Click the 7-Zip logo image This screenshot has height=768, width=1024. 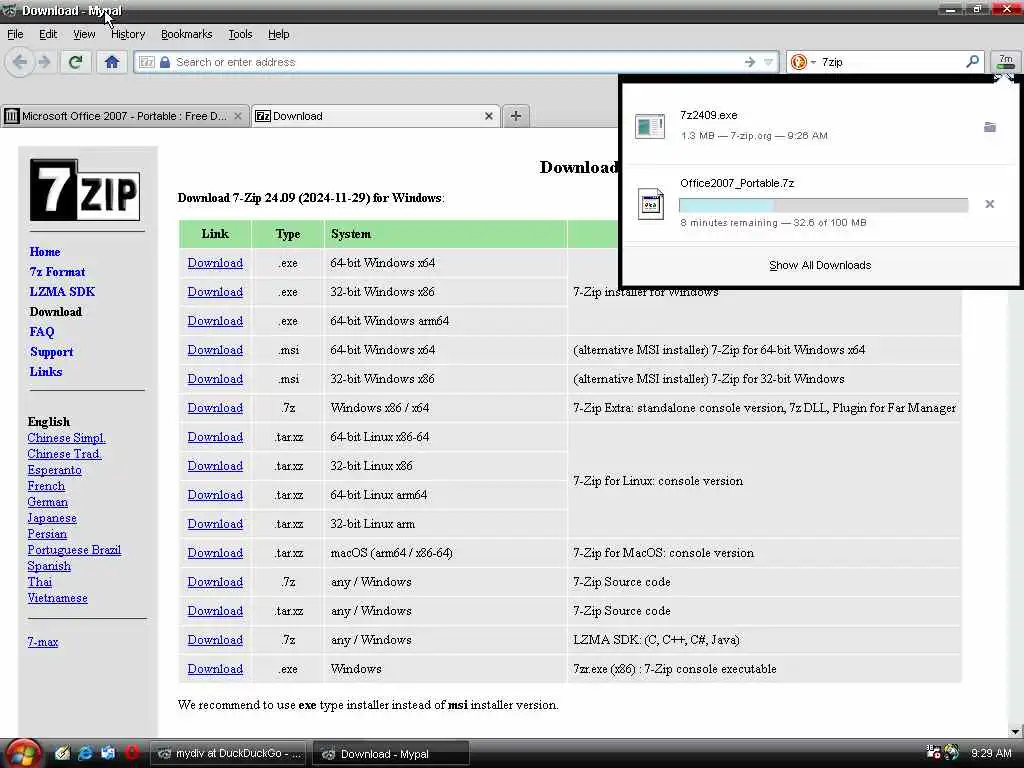coord(85,190)
